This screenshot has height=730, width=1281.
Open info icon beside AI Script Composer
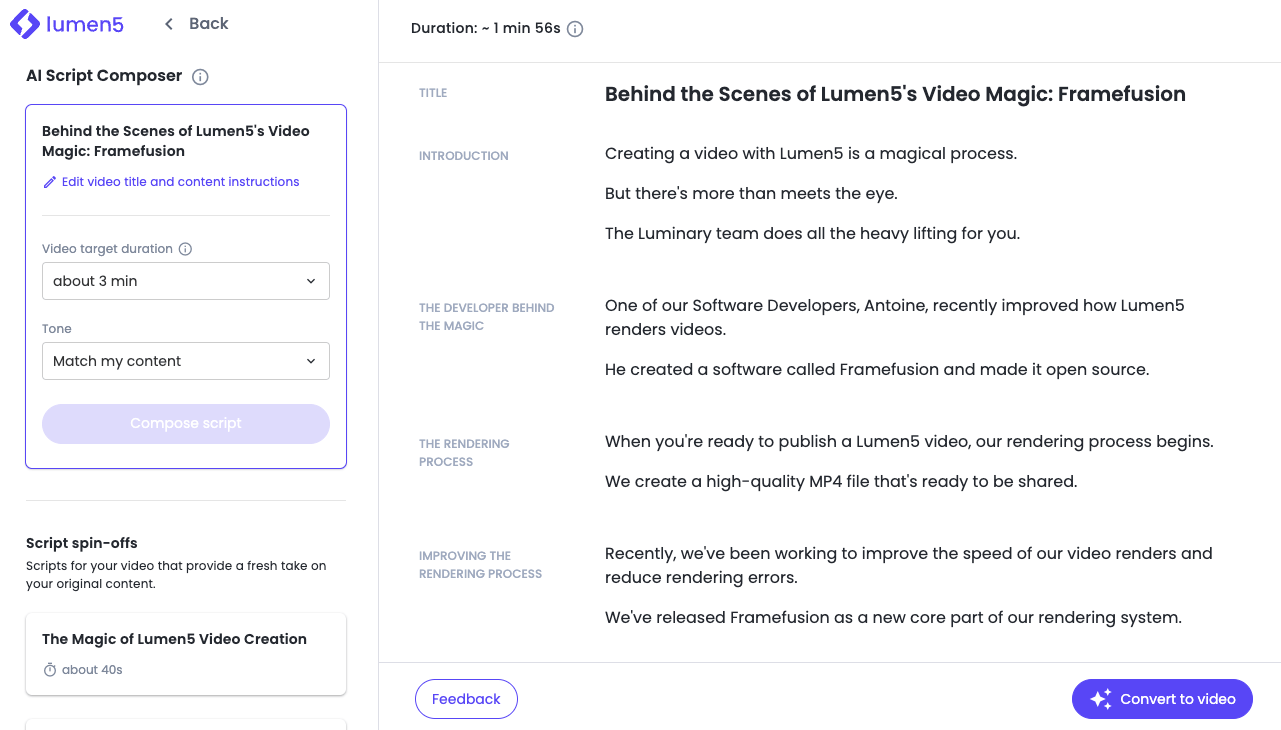click(200, 77)
